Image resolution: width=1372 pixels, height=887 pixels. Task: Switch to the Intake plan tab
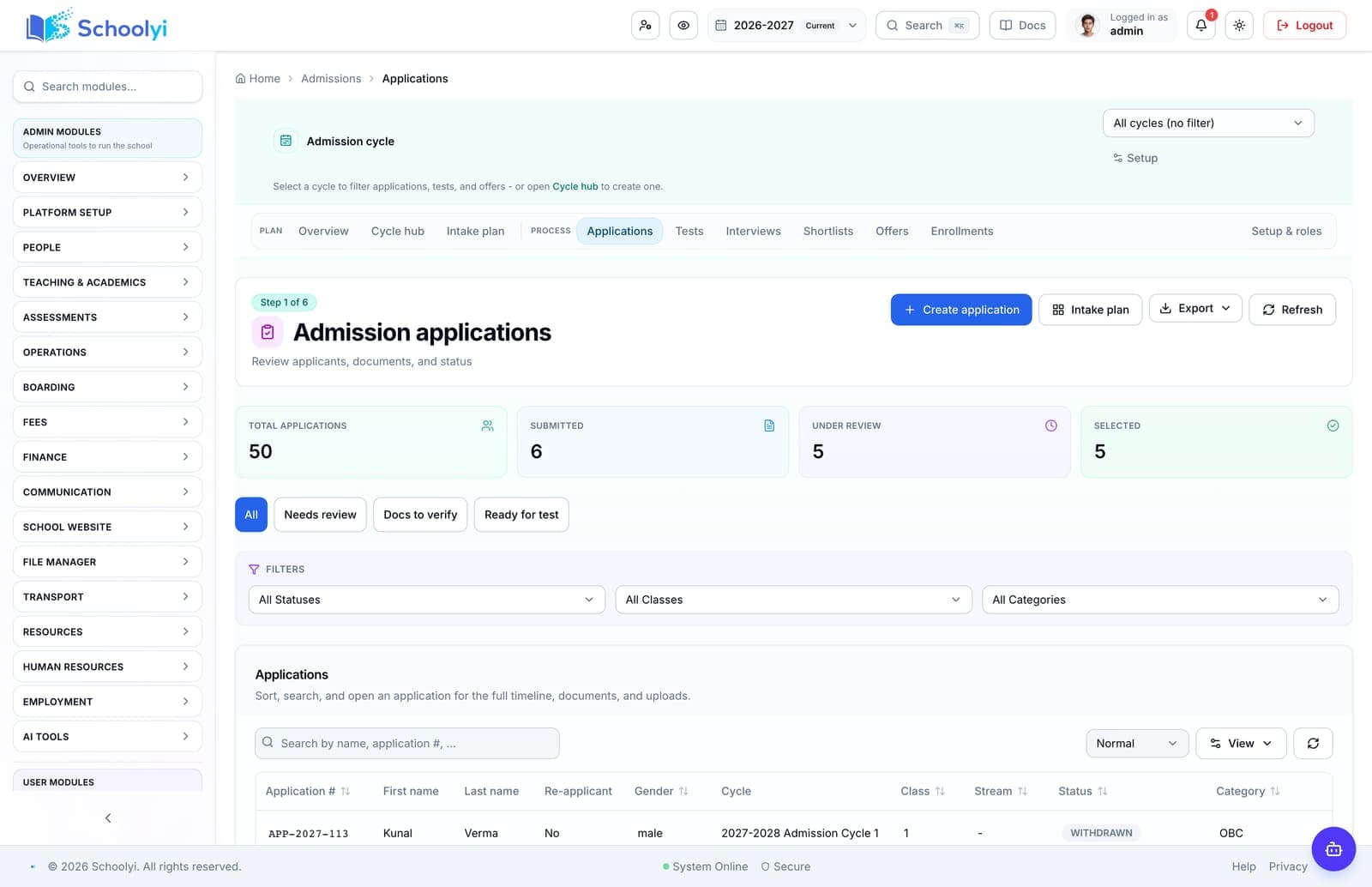(475, 231)
